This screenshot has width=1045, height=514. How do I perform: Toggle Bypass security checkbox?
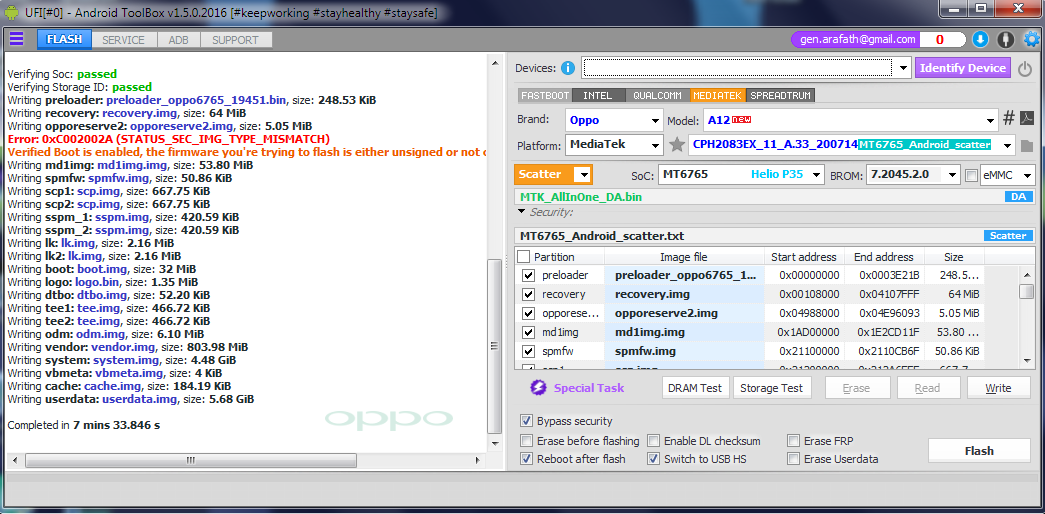(x=526, y=421)
